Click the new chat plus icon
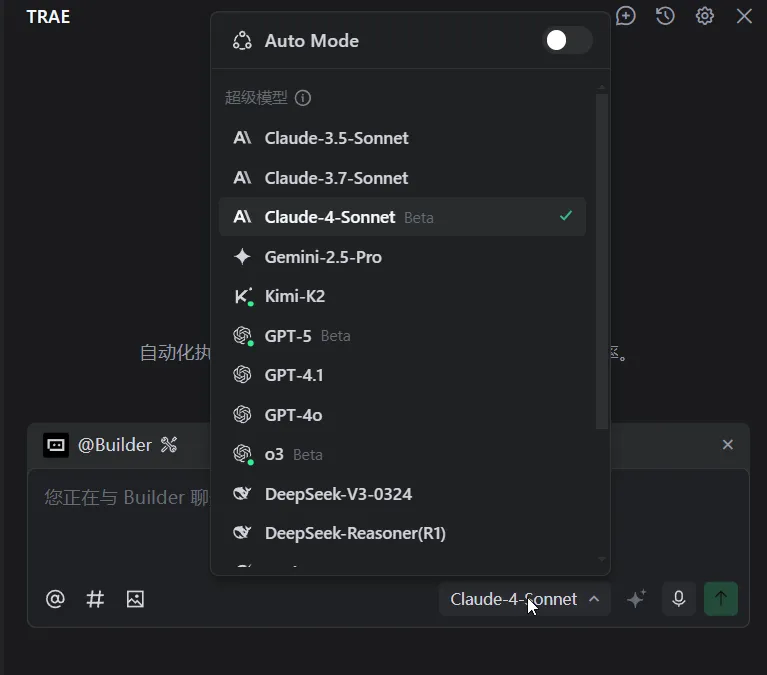Screen dimensions: 767x675 click(626, 16)
